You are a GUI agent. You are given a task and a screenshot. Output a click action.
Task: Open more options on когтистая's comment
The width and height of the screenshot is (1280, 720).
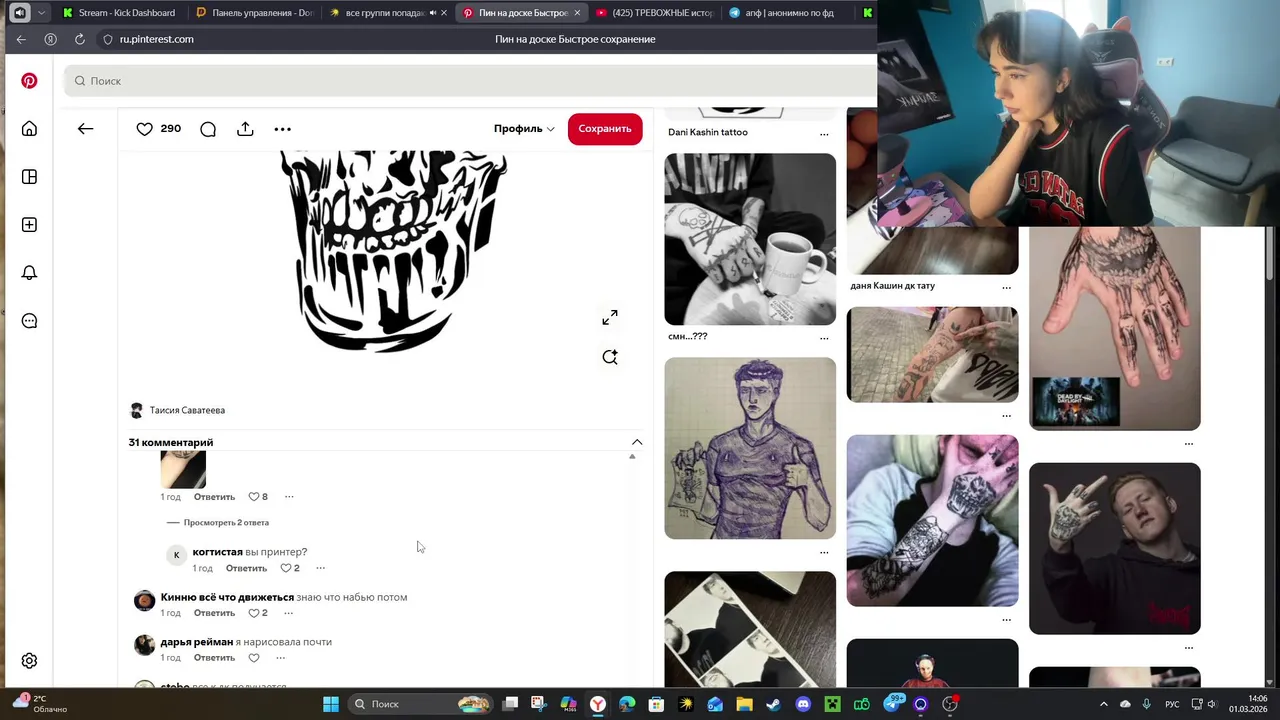click(x=321, y=568)
